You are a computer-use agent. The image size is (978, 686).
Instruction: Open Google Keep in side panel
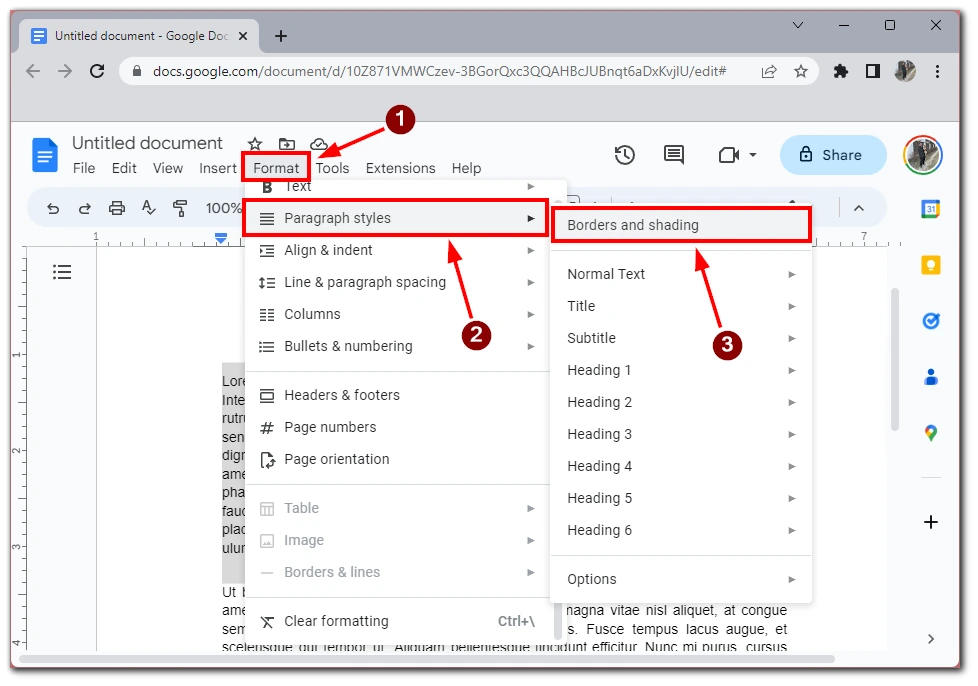931,265
